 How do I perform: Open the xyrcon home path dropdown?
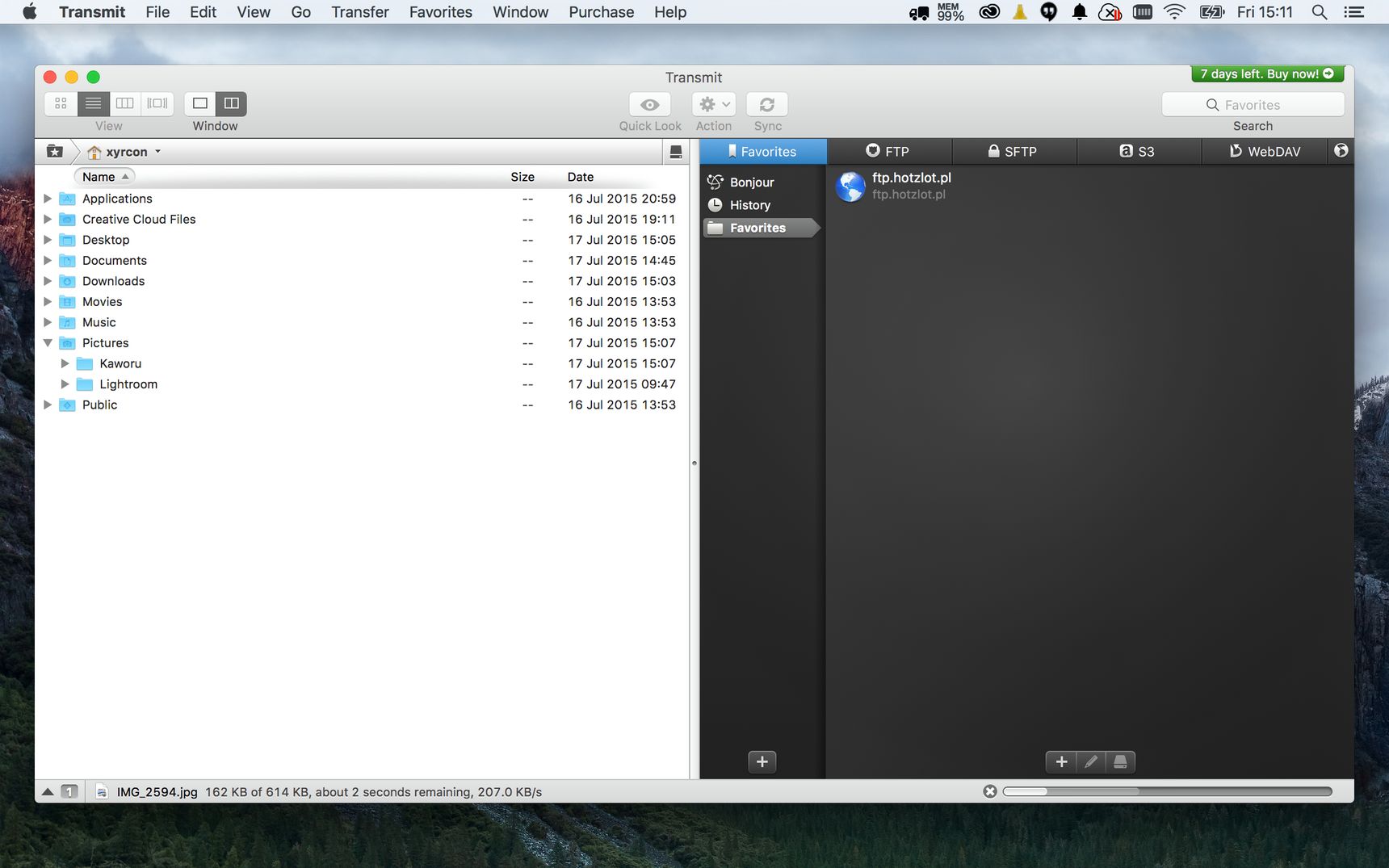coord(125,152)
